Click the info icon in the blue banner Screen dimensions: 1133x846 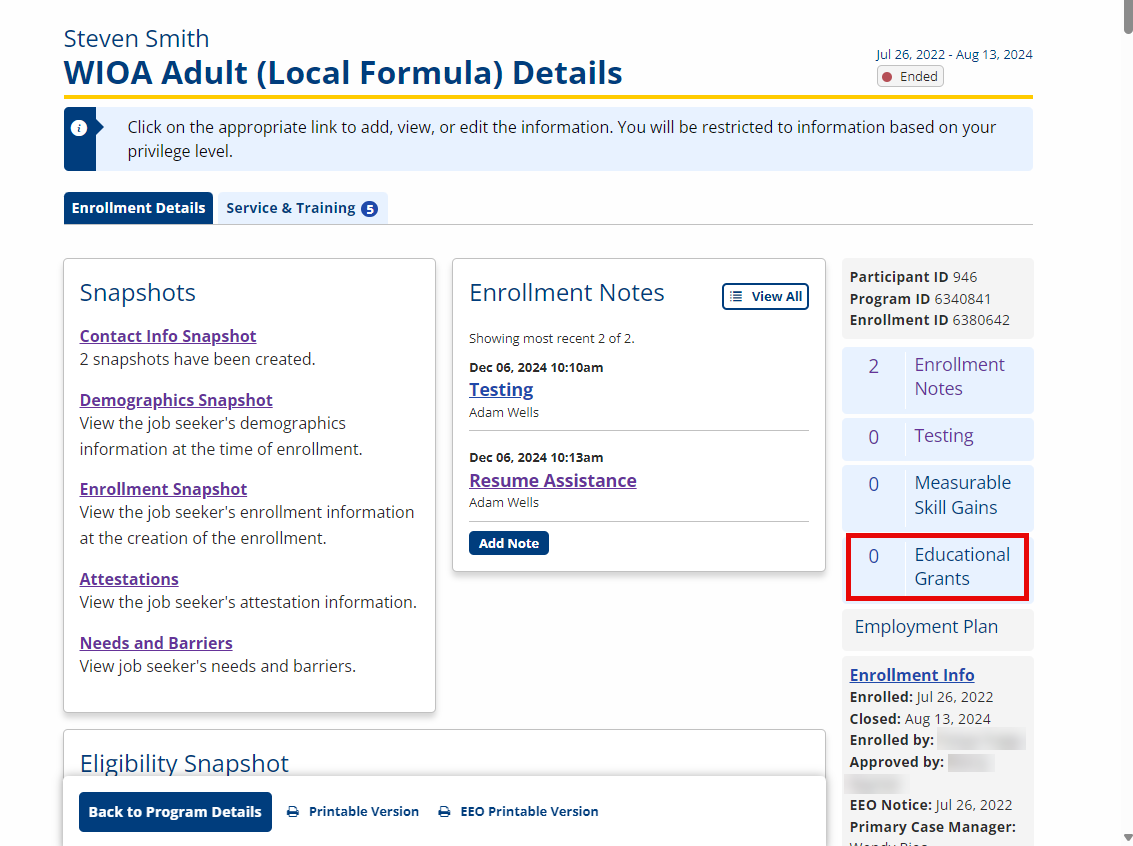pos(79,128)
